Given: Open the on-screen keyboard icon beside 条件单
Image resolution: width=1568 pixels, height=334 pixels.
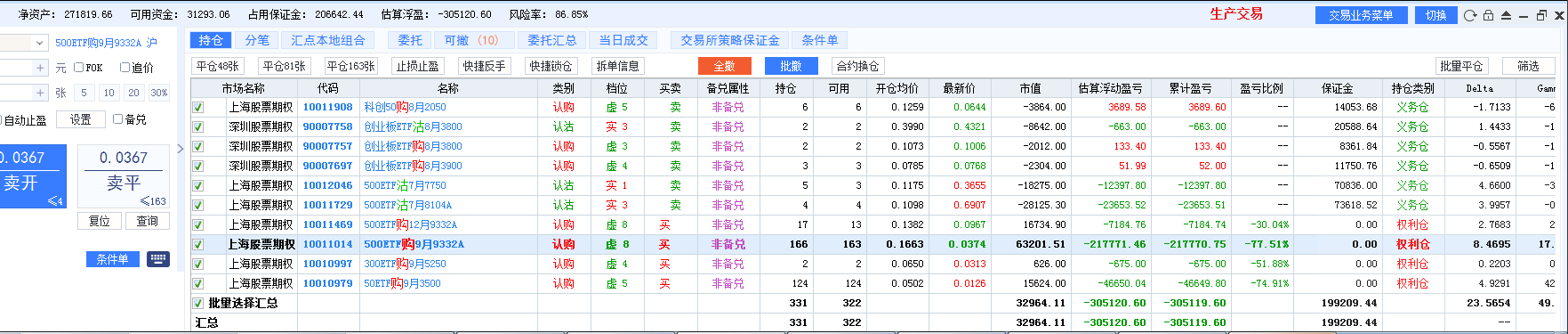Looking at the screenshot, I should [157, 258].
